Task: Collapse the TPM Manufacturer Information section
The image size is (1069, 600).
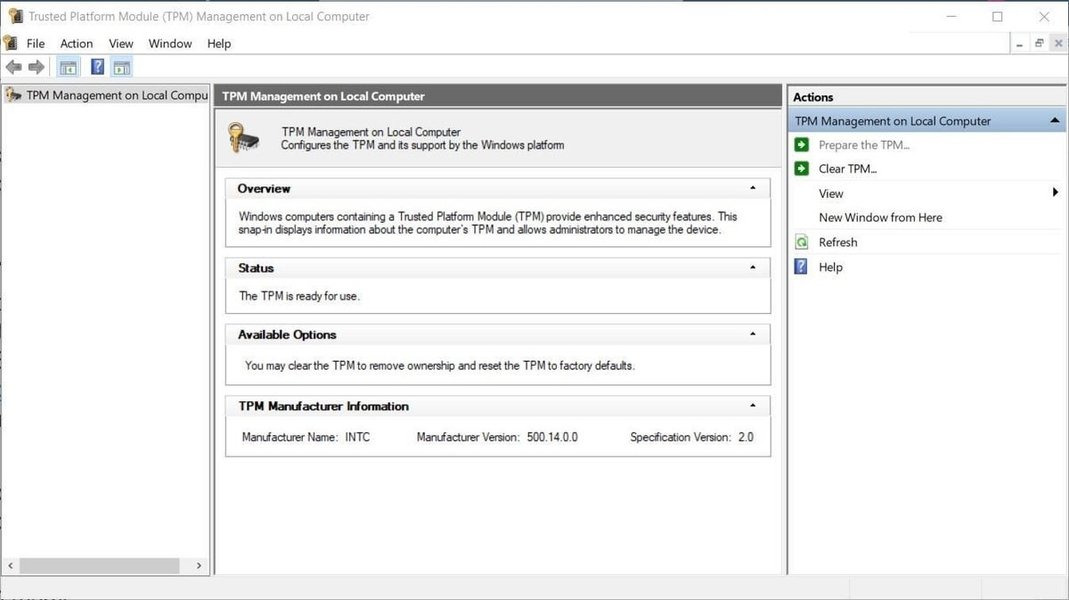Action: [753, 405]
